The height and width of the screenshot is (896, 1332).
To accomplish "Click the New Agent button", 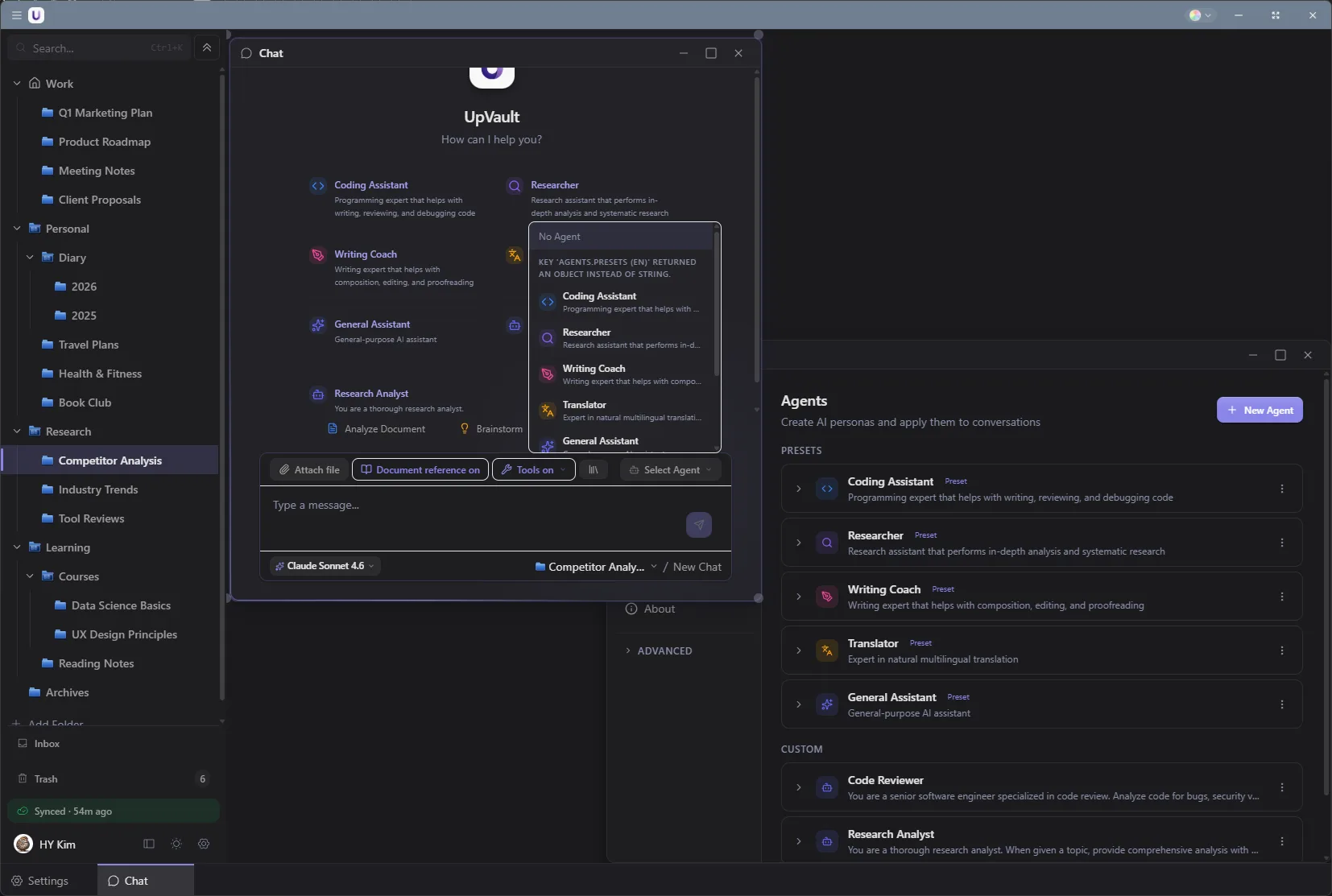I will tap(1259, 410).
